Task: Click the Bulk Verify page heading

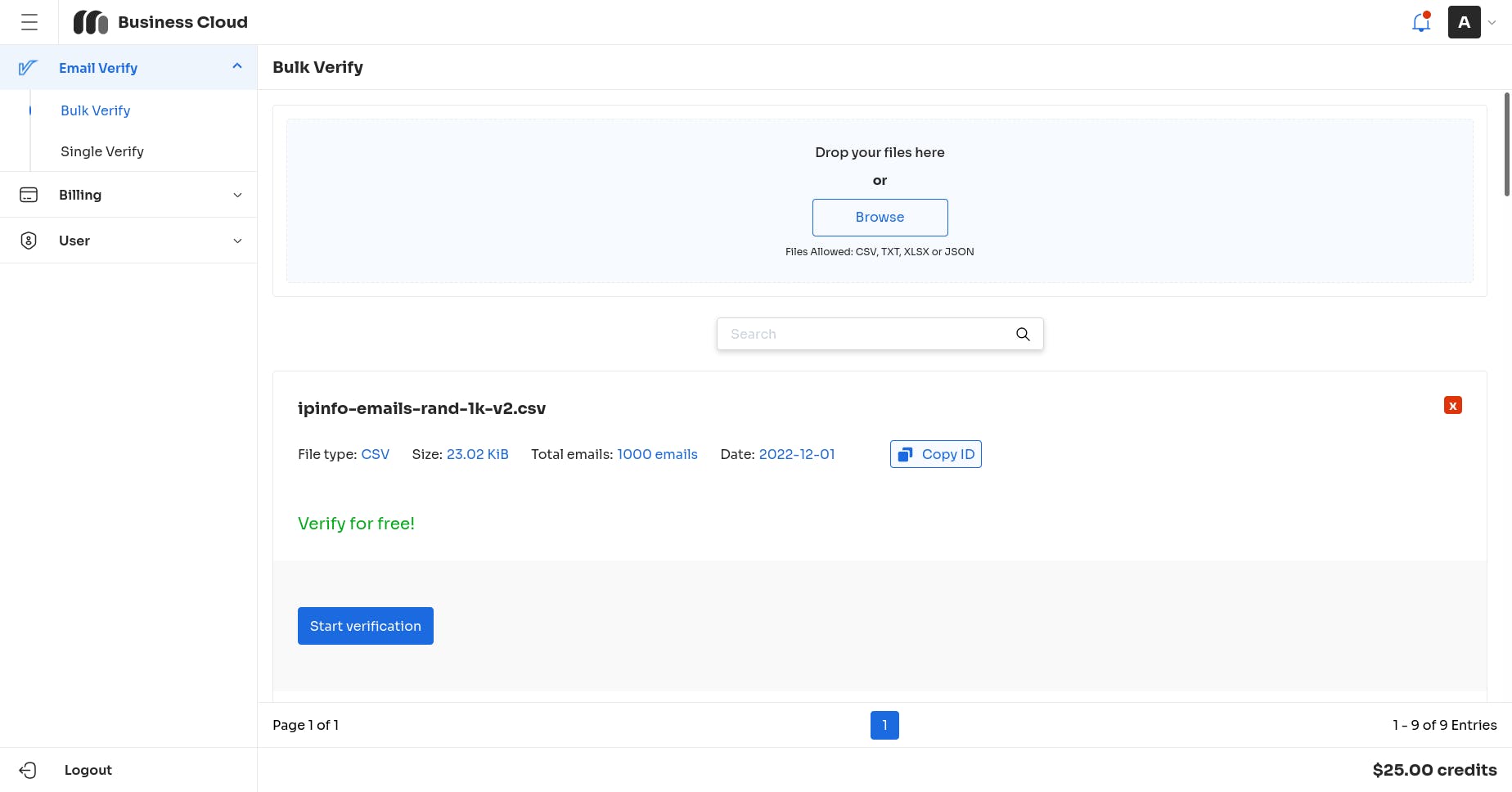Action: [317, 67]
